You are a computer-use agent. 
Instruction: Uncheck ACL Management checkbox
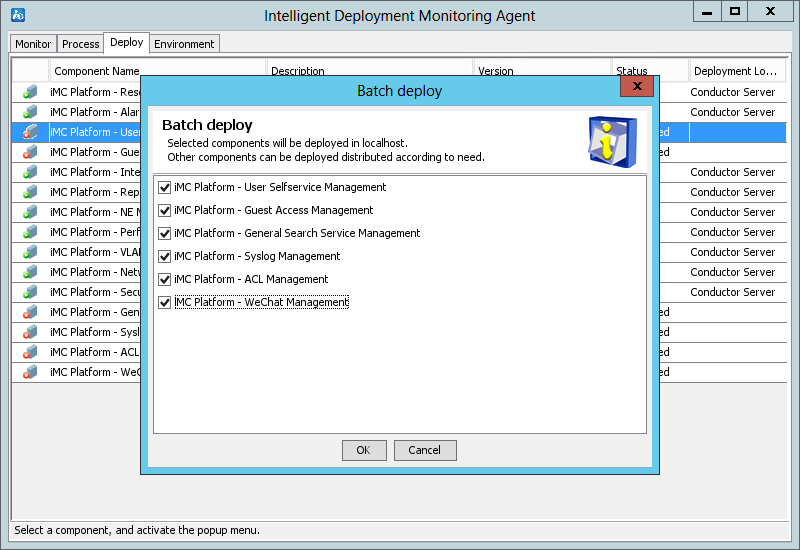(164, 279)
